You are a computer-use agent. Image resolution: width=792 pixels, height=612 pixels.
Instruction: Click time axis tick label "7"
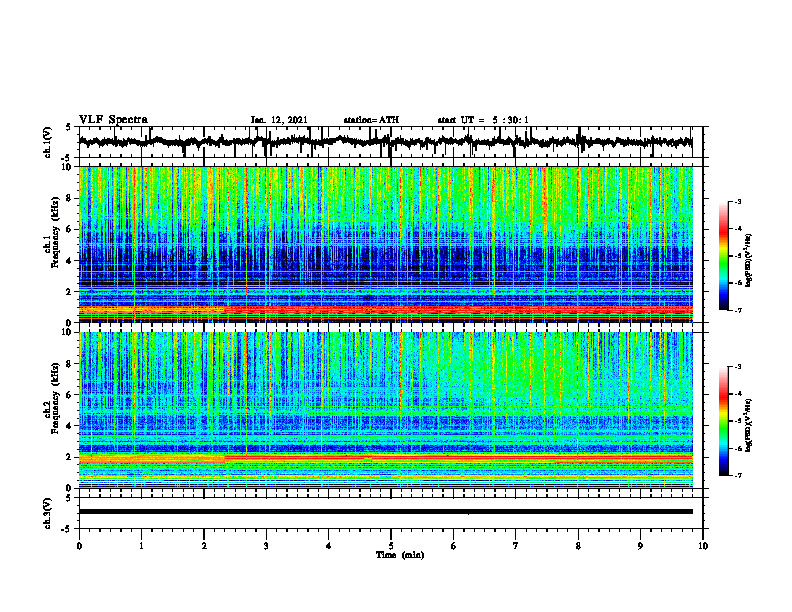pos(516,546)
